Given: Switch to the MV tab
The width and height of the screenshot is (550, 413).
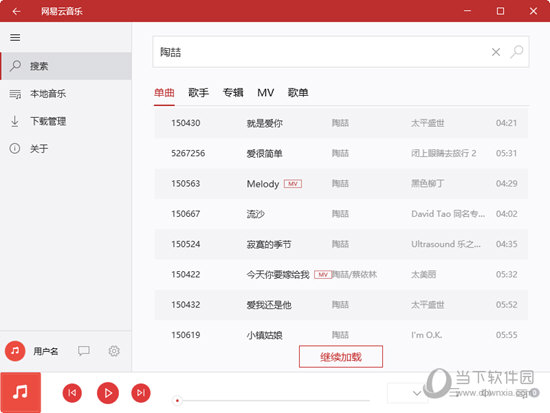Looking at the screenshot, I should [266, 93].
